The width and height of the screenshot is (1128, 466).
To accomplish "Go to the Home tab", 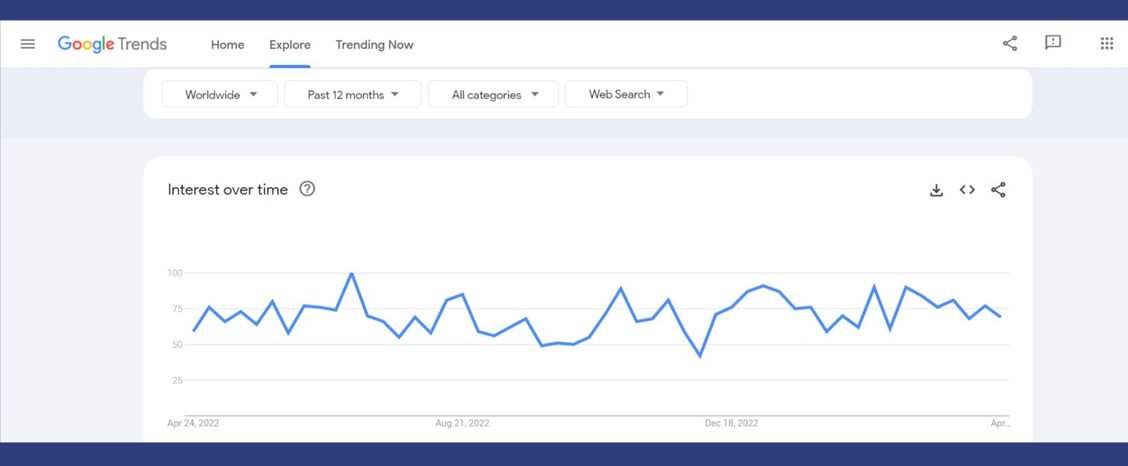I will click(227, 45).
